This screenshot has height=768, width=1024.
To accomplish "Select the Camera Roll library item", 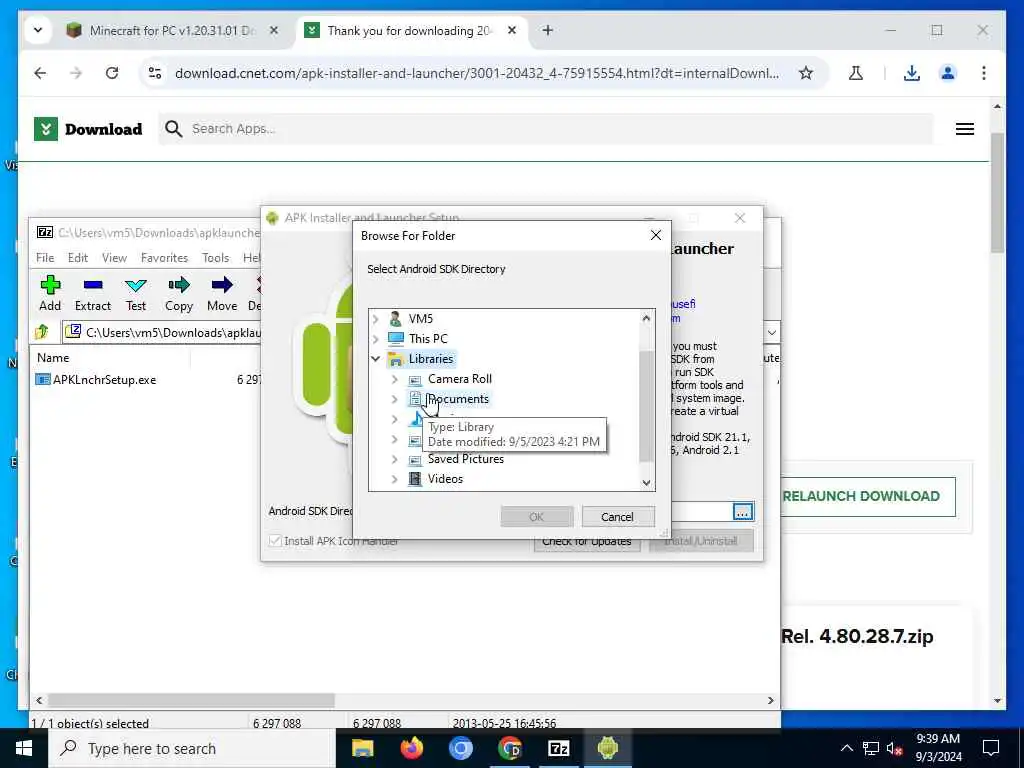I will [460, 379].
